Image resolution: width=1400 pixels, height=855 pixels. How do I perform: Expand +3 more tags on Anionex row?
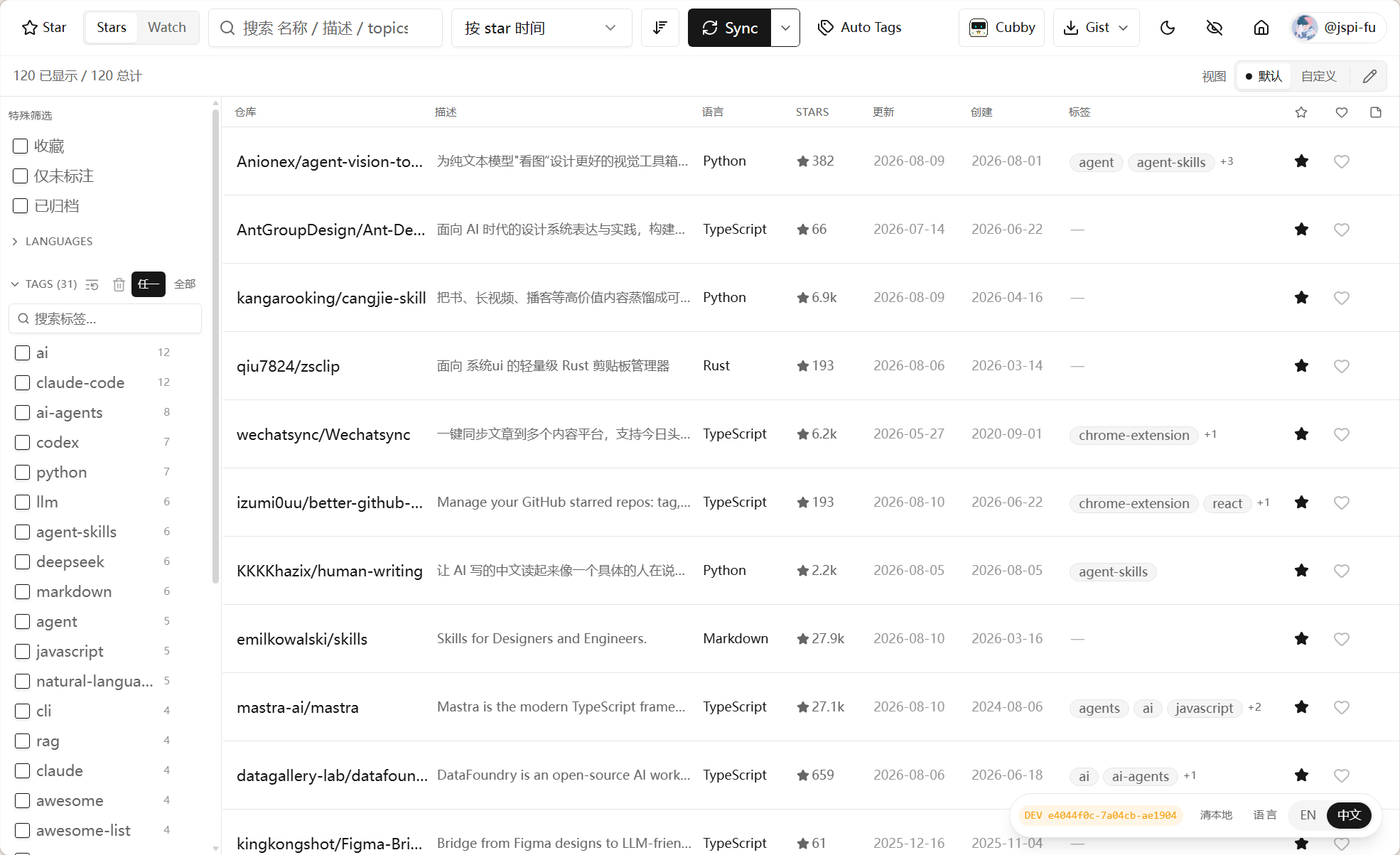[1227, 161]
